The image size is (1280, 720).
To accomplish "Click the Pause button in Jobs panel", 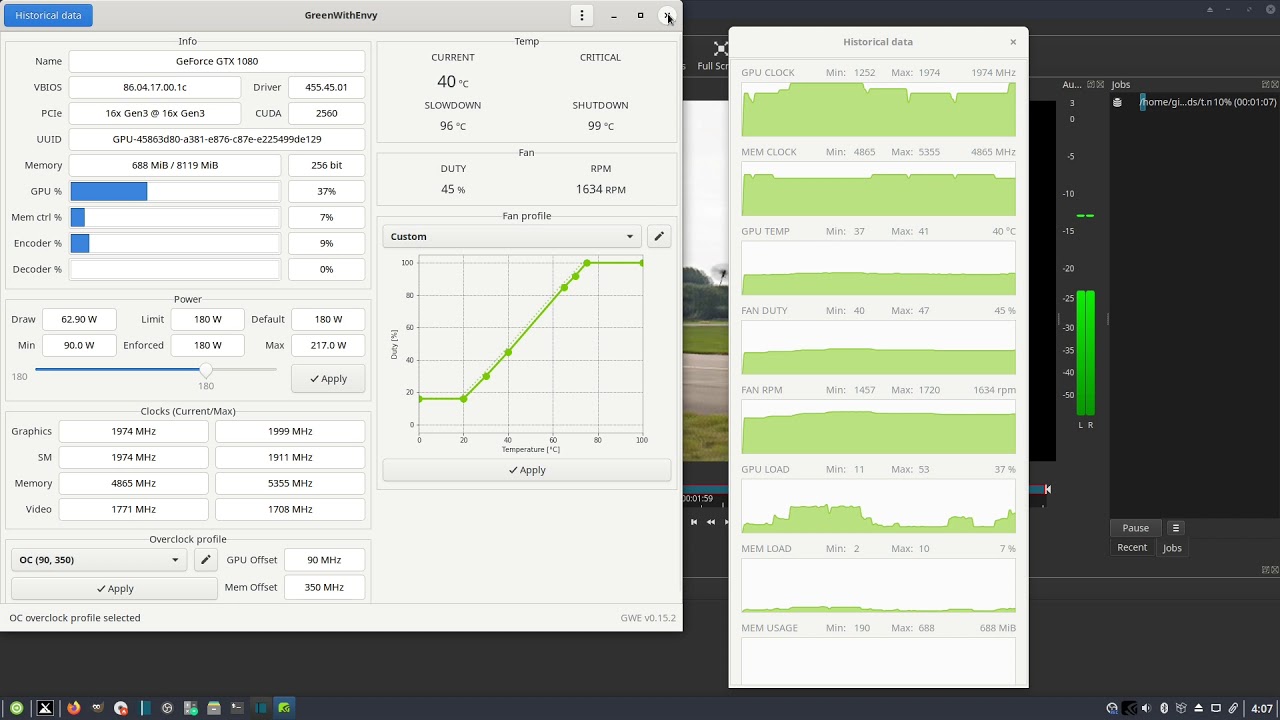I will [1135, 528].
